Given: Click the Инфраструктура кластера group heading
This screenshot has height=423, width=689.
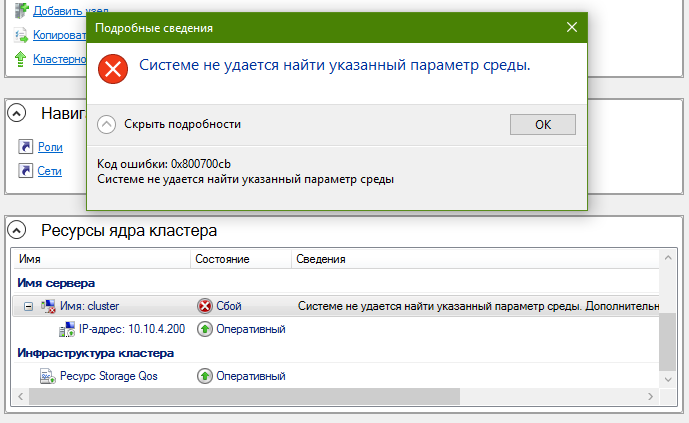Looking at the screenshot, I should (95, 353).
